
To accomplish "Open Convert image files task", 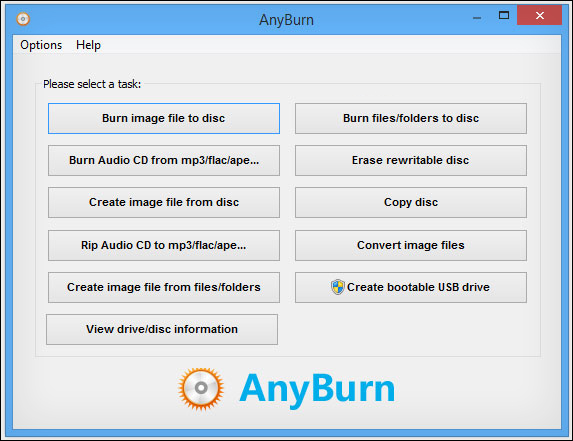I will pos(411,245).
